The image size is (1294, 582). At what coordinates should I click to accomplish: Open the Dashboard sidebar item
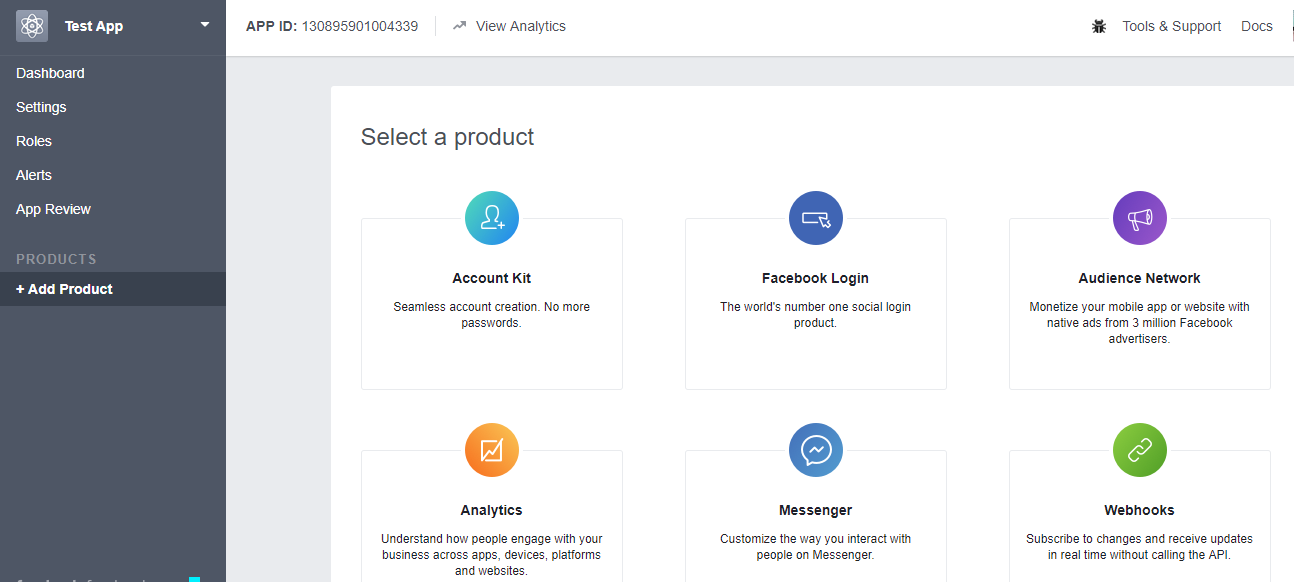click(113, 73)
